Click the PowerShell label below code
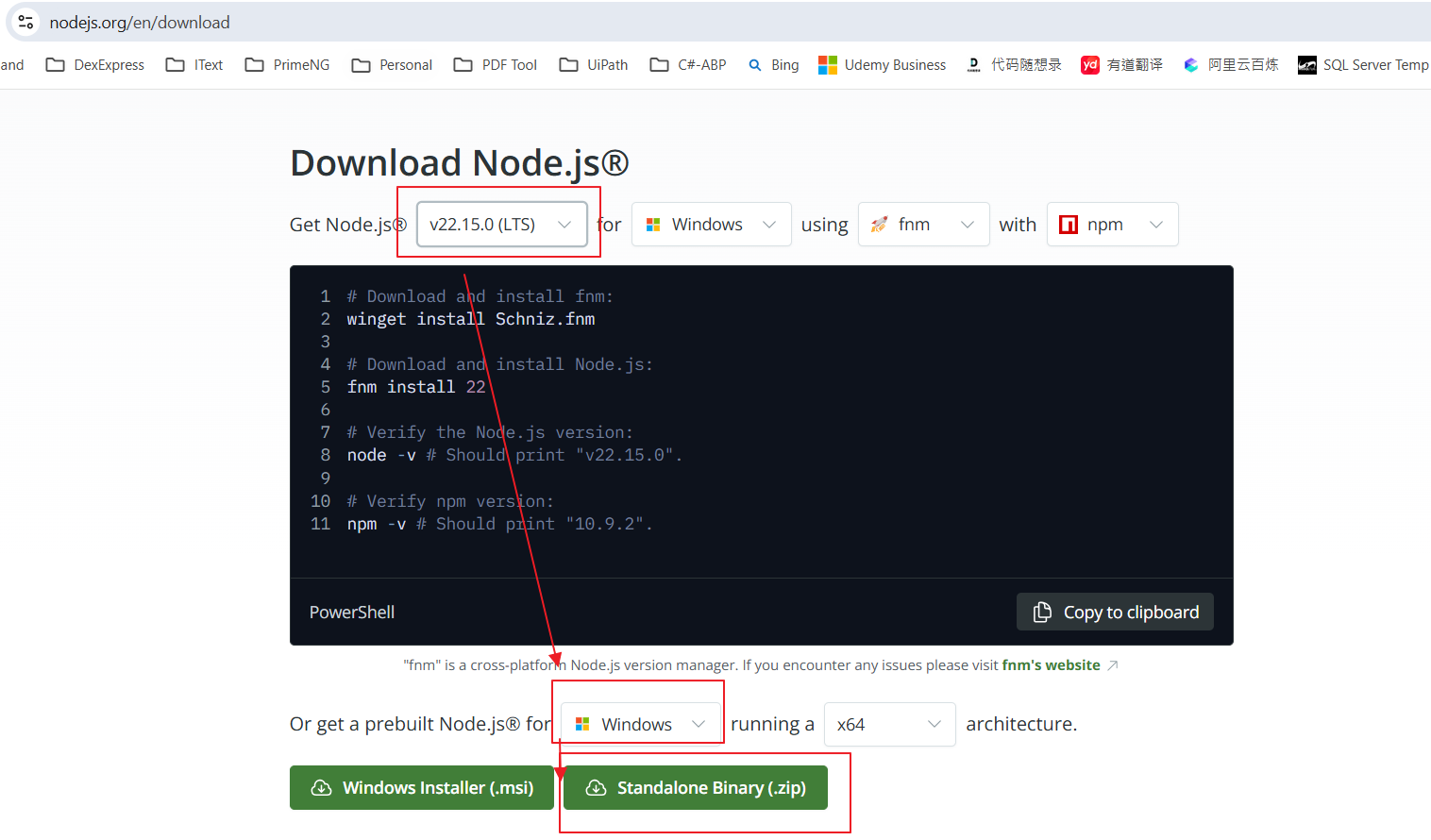The image size is (1431, 840). (x=352, y=612)
